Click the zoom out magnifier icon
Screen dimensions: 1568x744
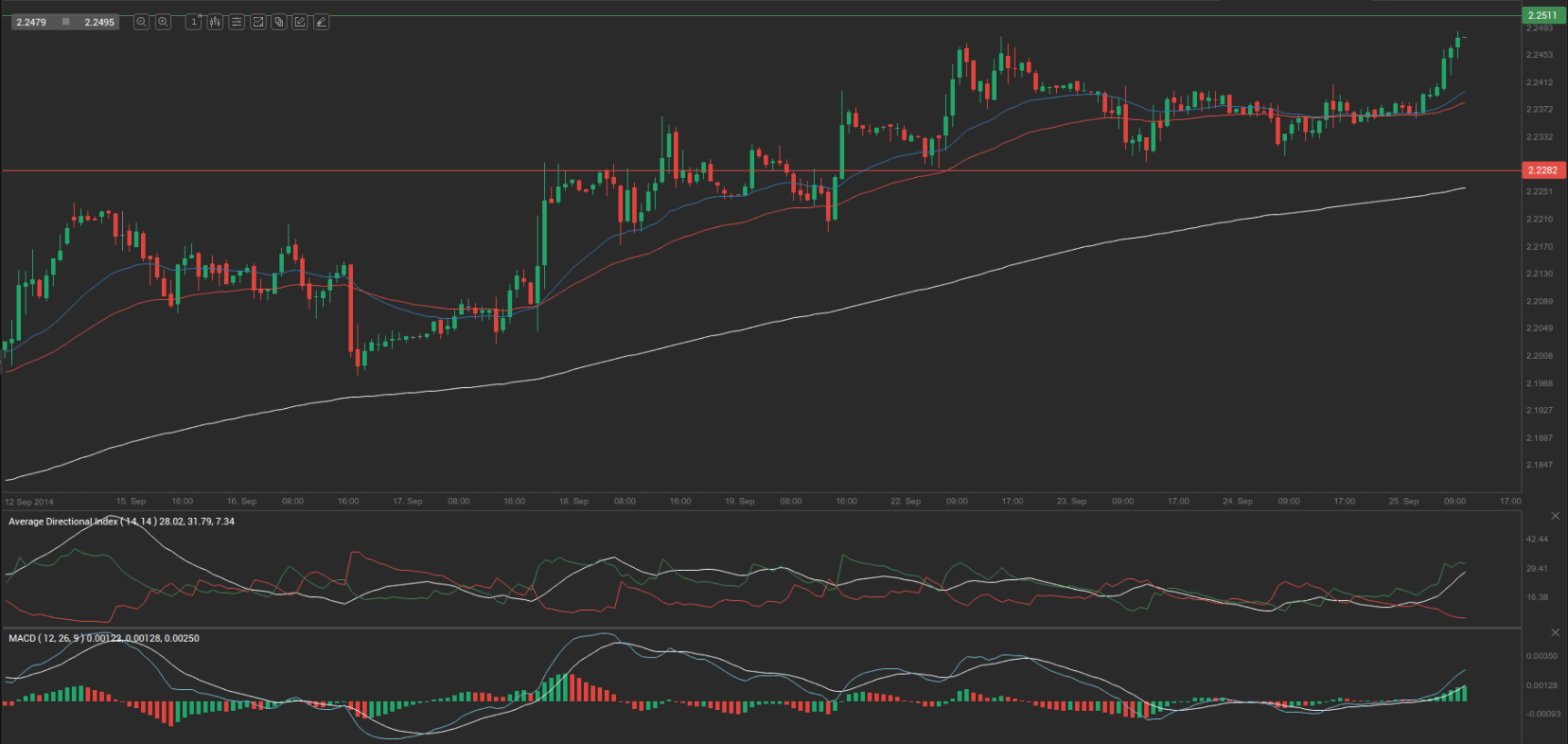(x=141, y=22)
